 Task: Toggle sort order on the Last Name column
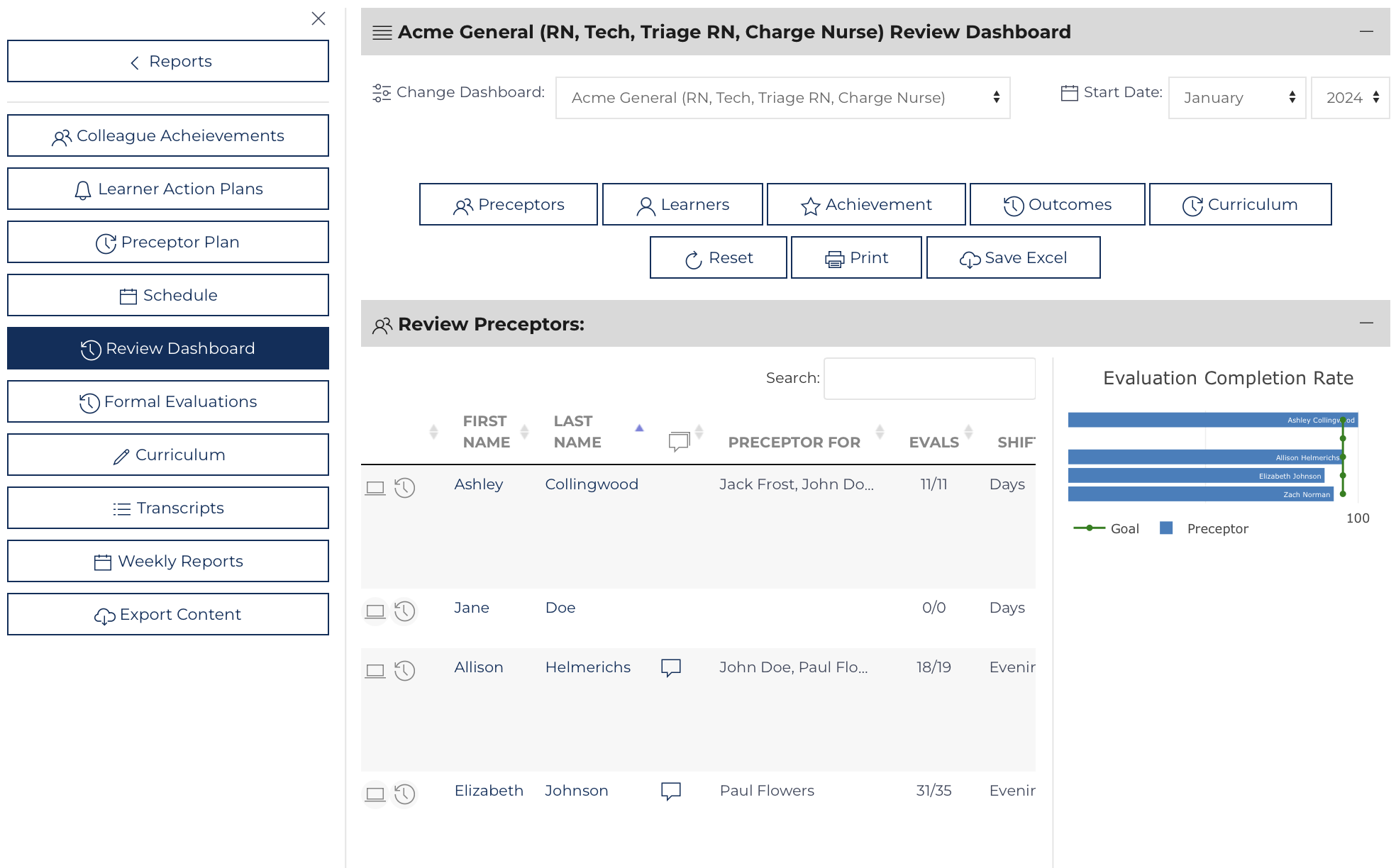(638, 428)
